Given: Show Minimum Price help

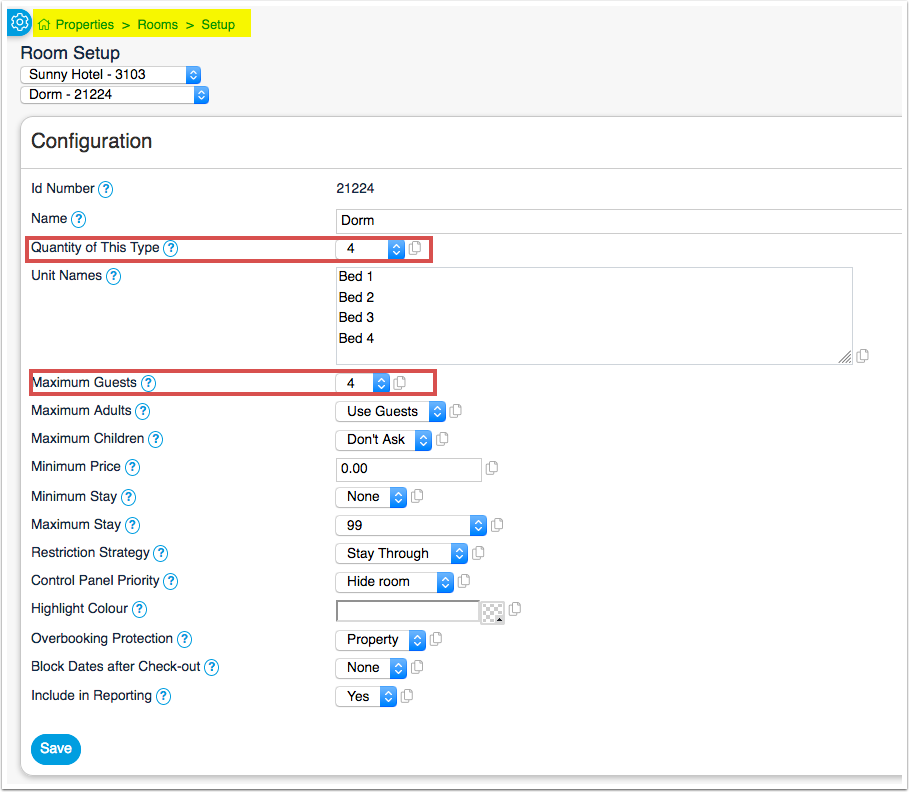Looking at the screenshot, I should click(x=132, y=467).
